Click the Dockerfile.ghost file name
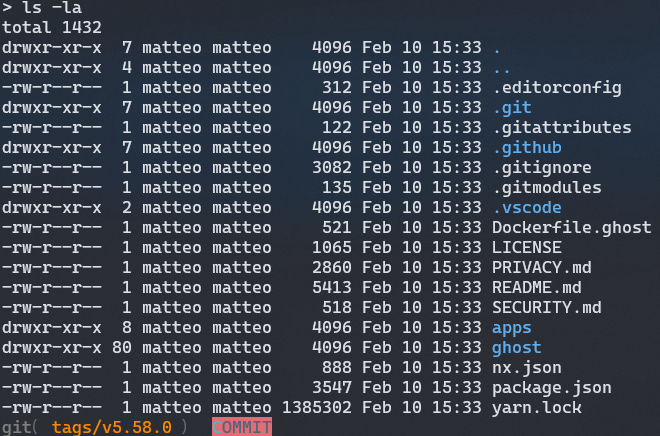Screen dimensions: 660x436 [x=566, y=228]
